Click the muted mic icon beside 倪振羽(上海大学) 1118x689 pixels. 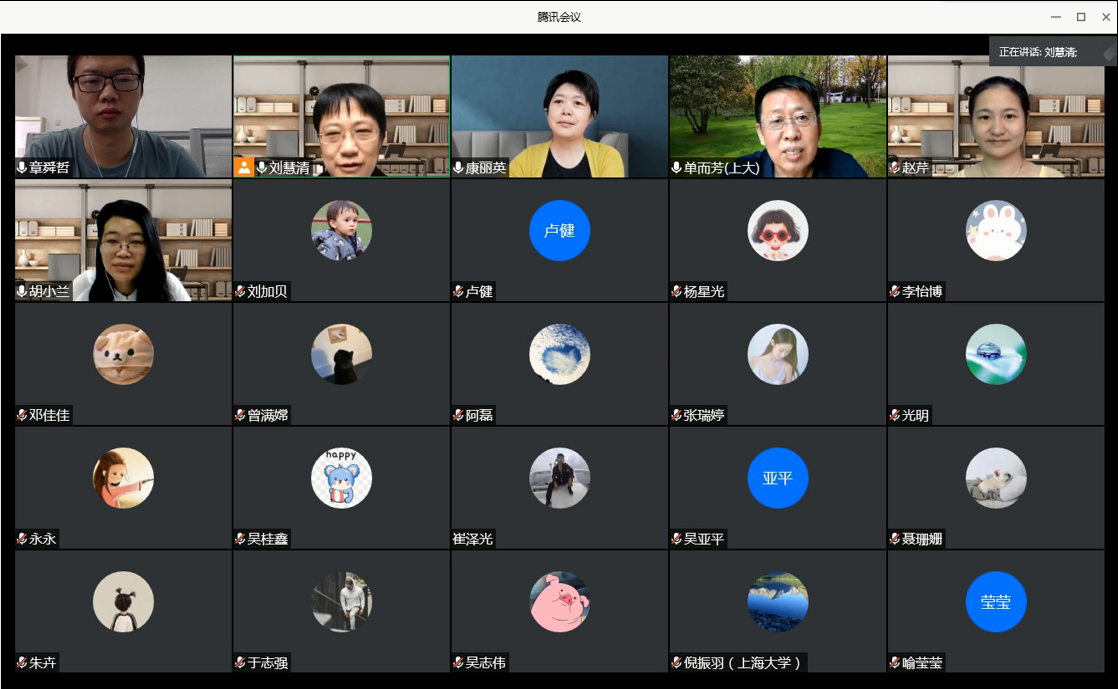tap(677, 663)
